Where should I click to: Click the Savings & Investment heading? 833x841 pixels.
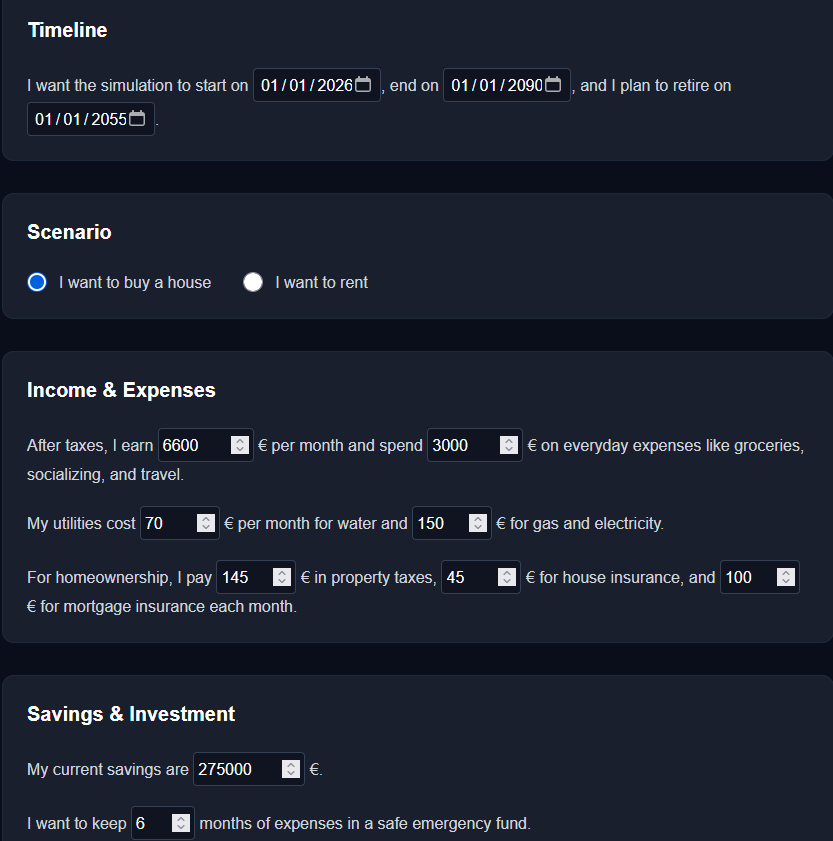[x=130, y=714]
